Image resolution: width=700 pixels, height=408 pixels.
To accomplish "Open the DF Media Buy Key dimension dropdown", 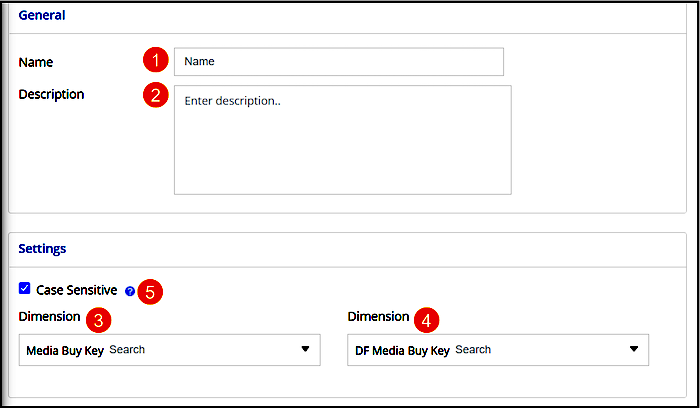I will pos(498,350).
